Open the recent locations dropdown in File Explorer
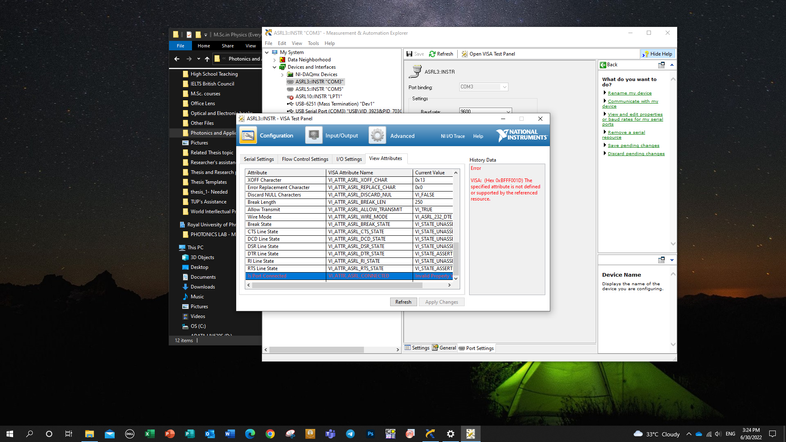 (x=199, y=59)
